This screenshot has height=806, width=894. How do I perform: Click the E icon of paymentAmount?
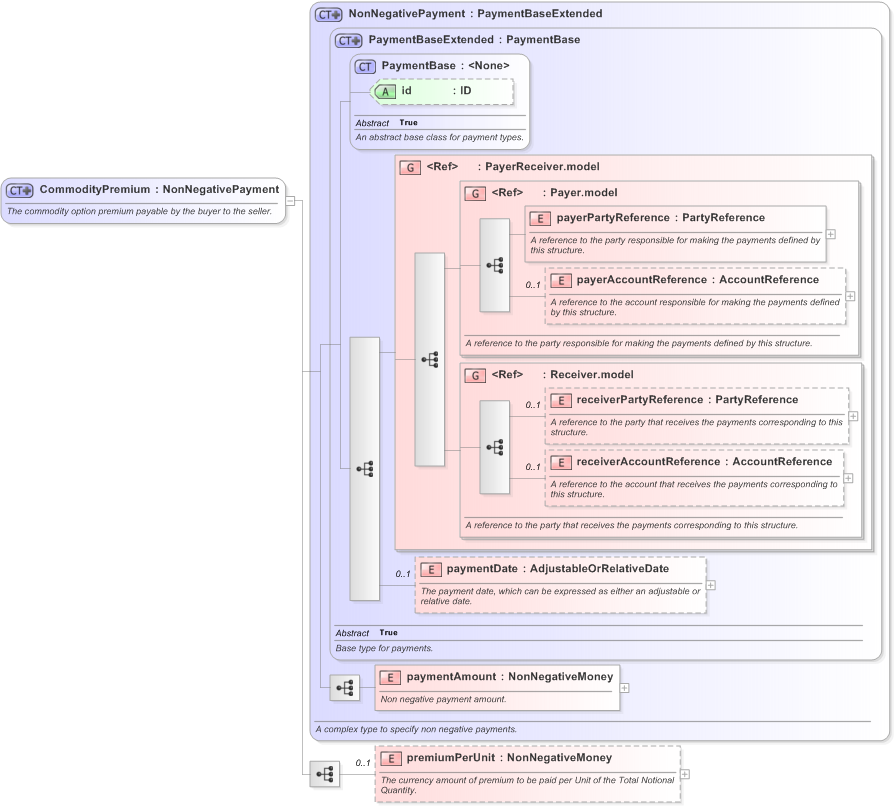[x=391, y=677]
